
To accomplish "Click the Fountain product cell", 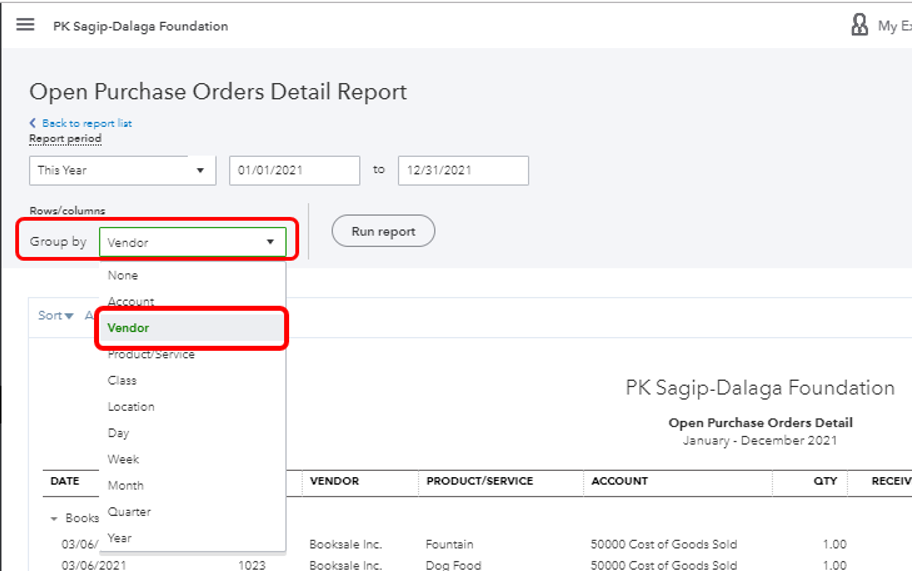I will pyautogui.click(x=450, y=544).
